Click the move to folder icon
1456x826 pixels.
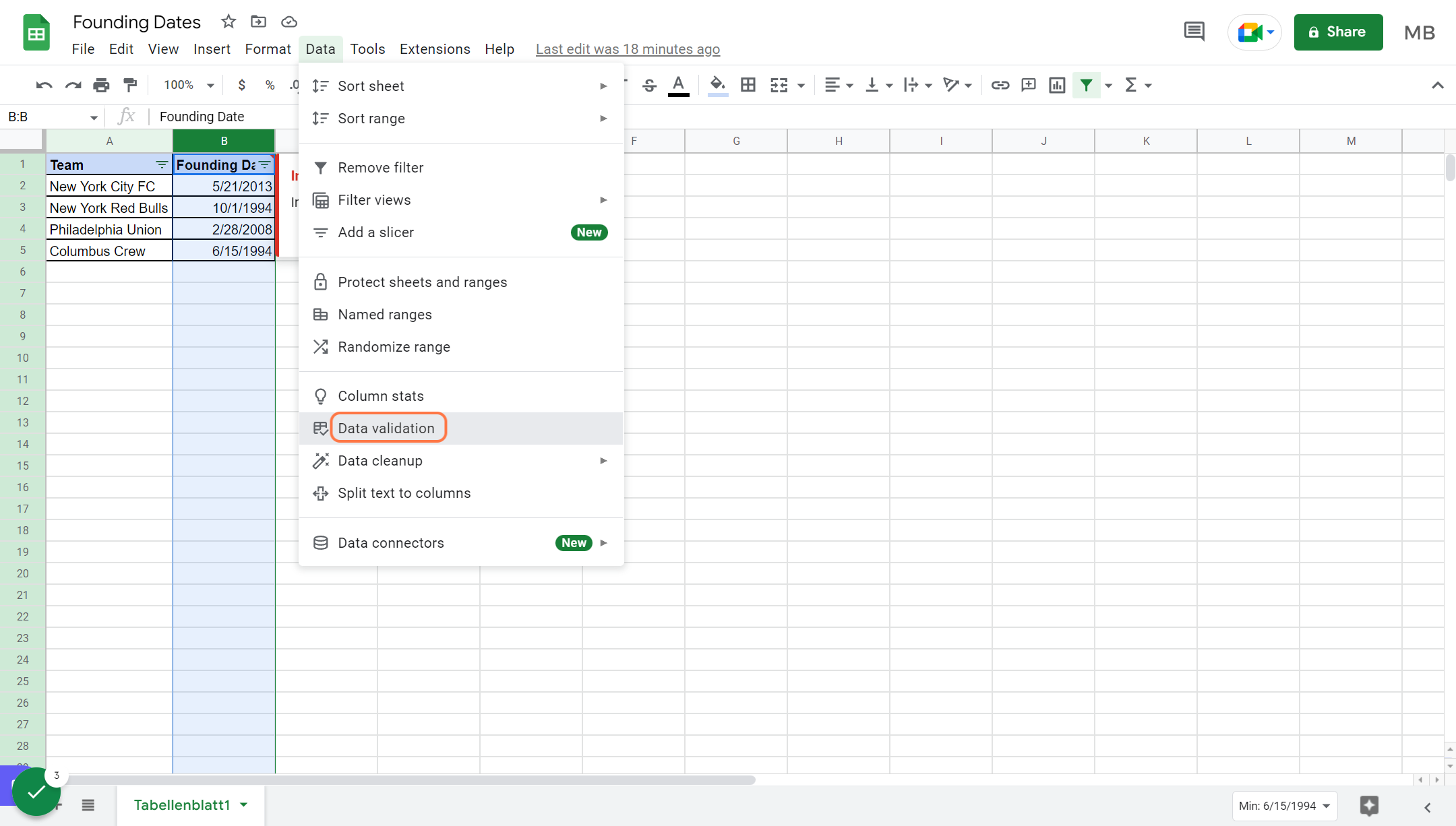258,22
